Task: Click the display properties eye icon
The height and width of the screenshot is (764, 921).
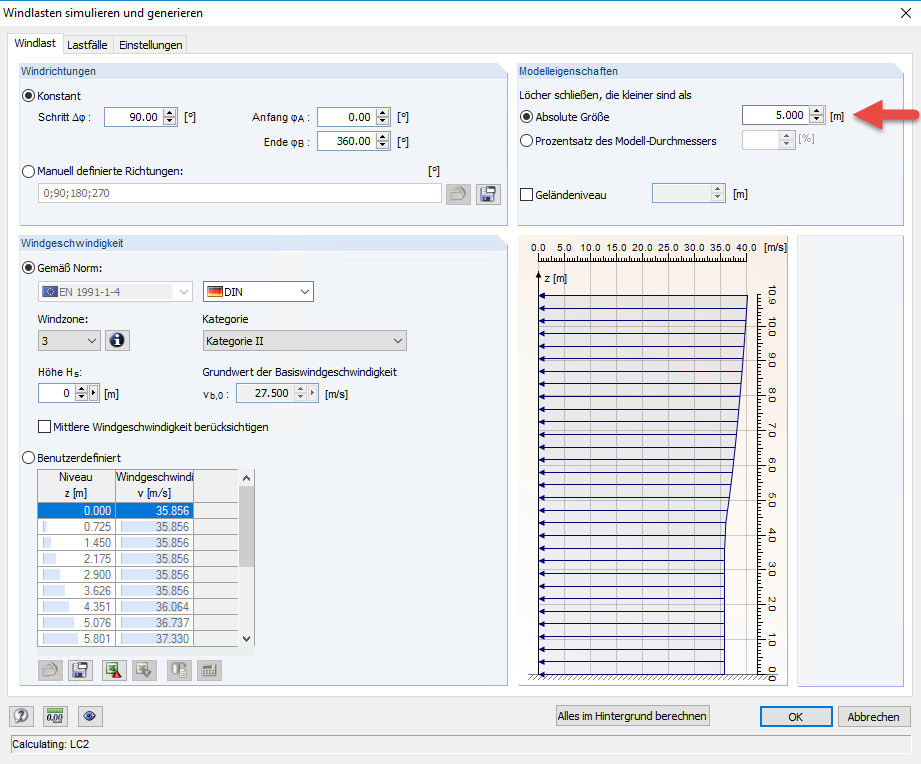Action: pyautogui.click(x=90, y=716)
